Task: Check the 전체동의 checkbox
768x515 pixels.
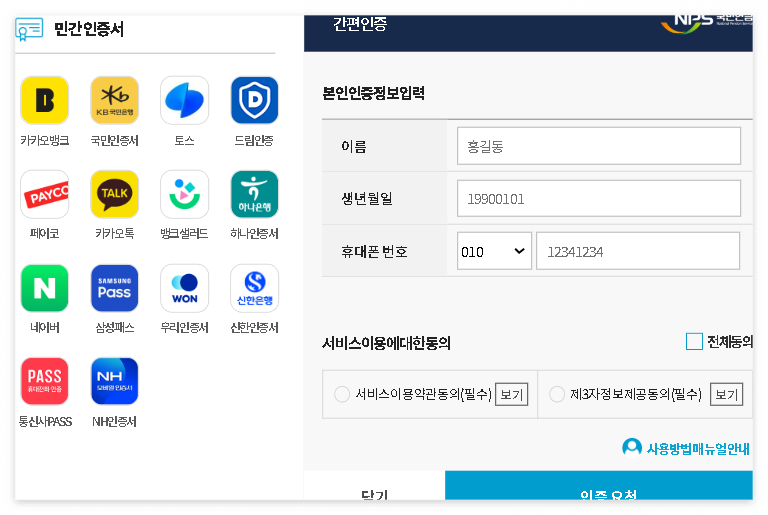Action: coord(694,342)
